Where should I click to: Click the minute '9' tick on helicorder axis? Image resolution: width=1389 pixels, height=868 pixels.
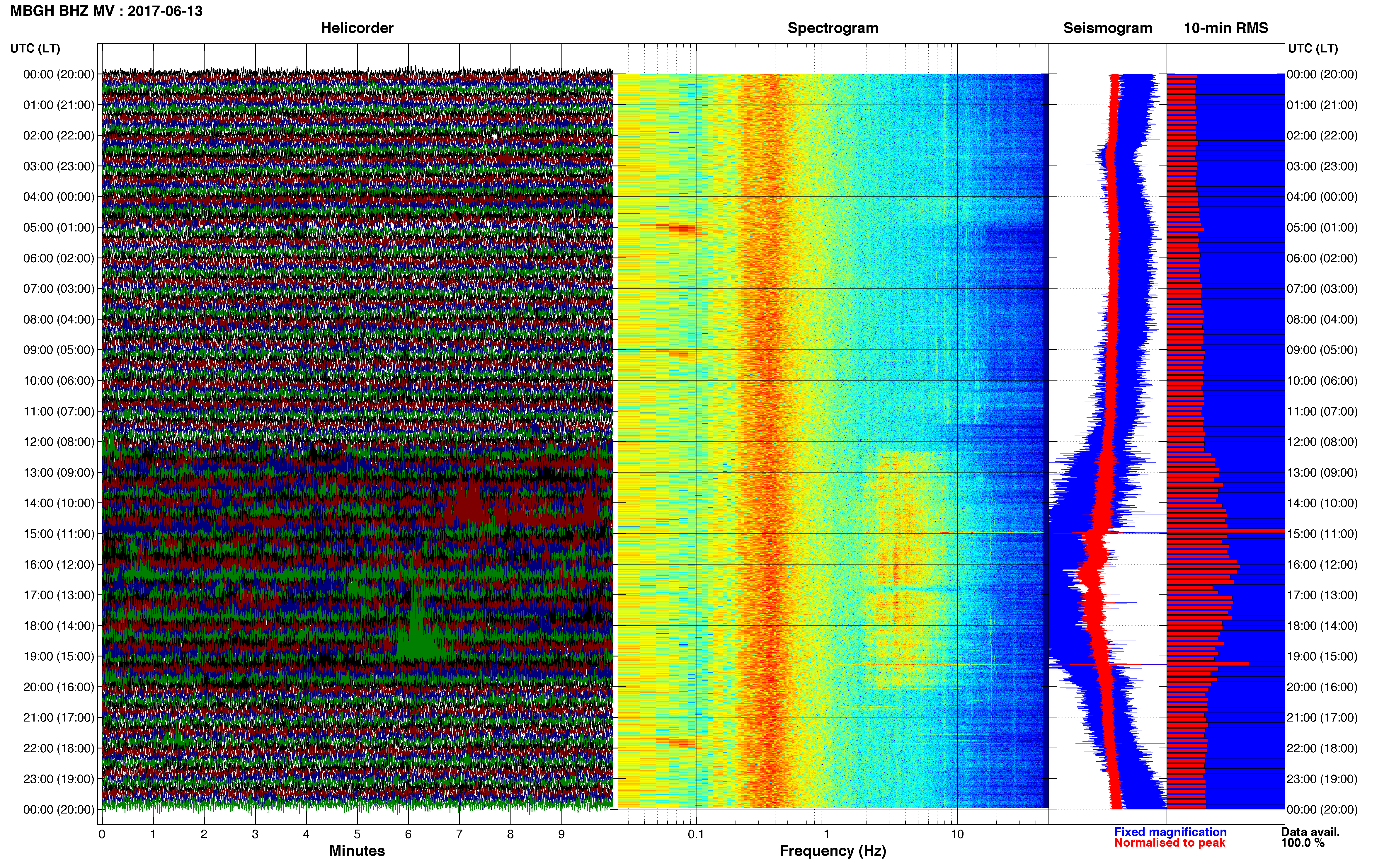coord(561,834)
